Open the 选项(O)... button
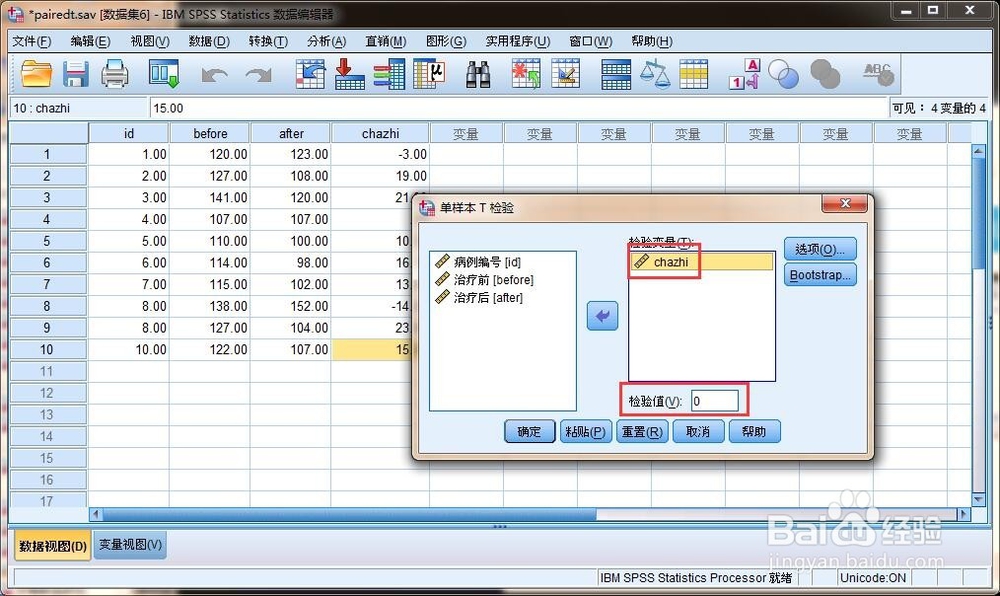This screenshot has width=1000, height=596. (x=820, y=249)
